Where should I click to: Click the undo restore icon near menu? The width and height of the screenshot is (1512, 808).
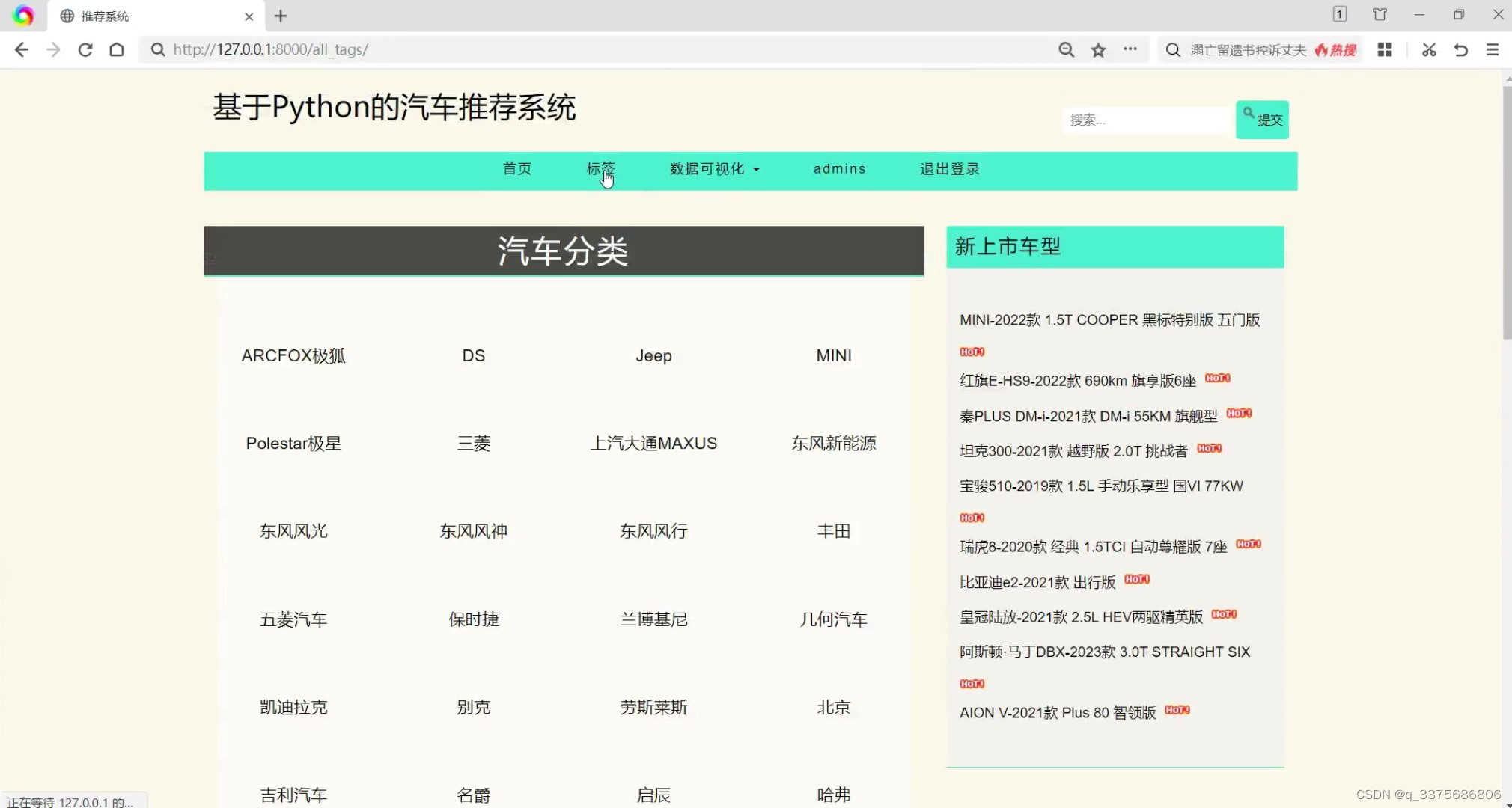1460,49
